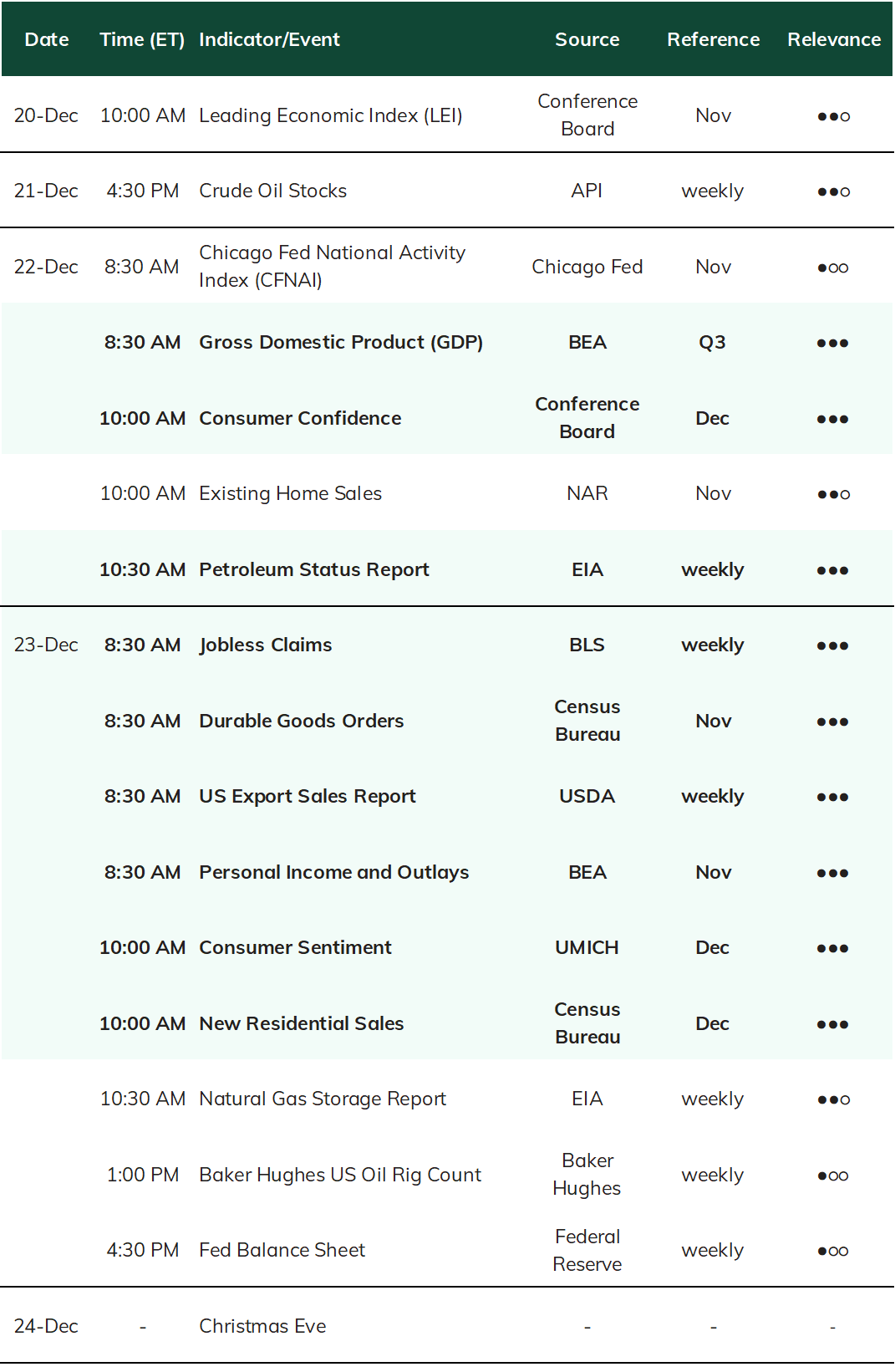Click relevance dots for Jobless Claims
This screenshot has height=1372, width=895.
[832, 645]
